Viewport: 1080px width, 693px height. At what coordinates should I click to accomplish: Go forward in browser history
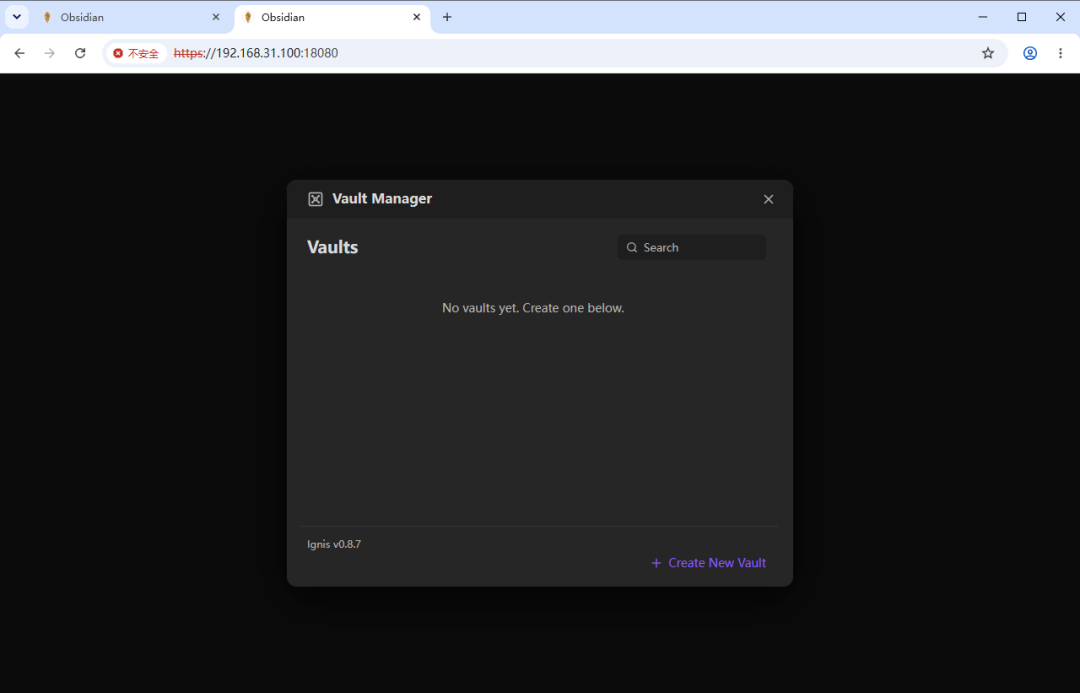(x=50, y=53)
